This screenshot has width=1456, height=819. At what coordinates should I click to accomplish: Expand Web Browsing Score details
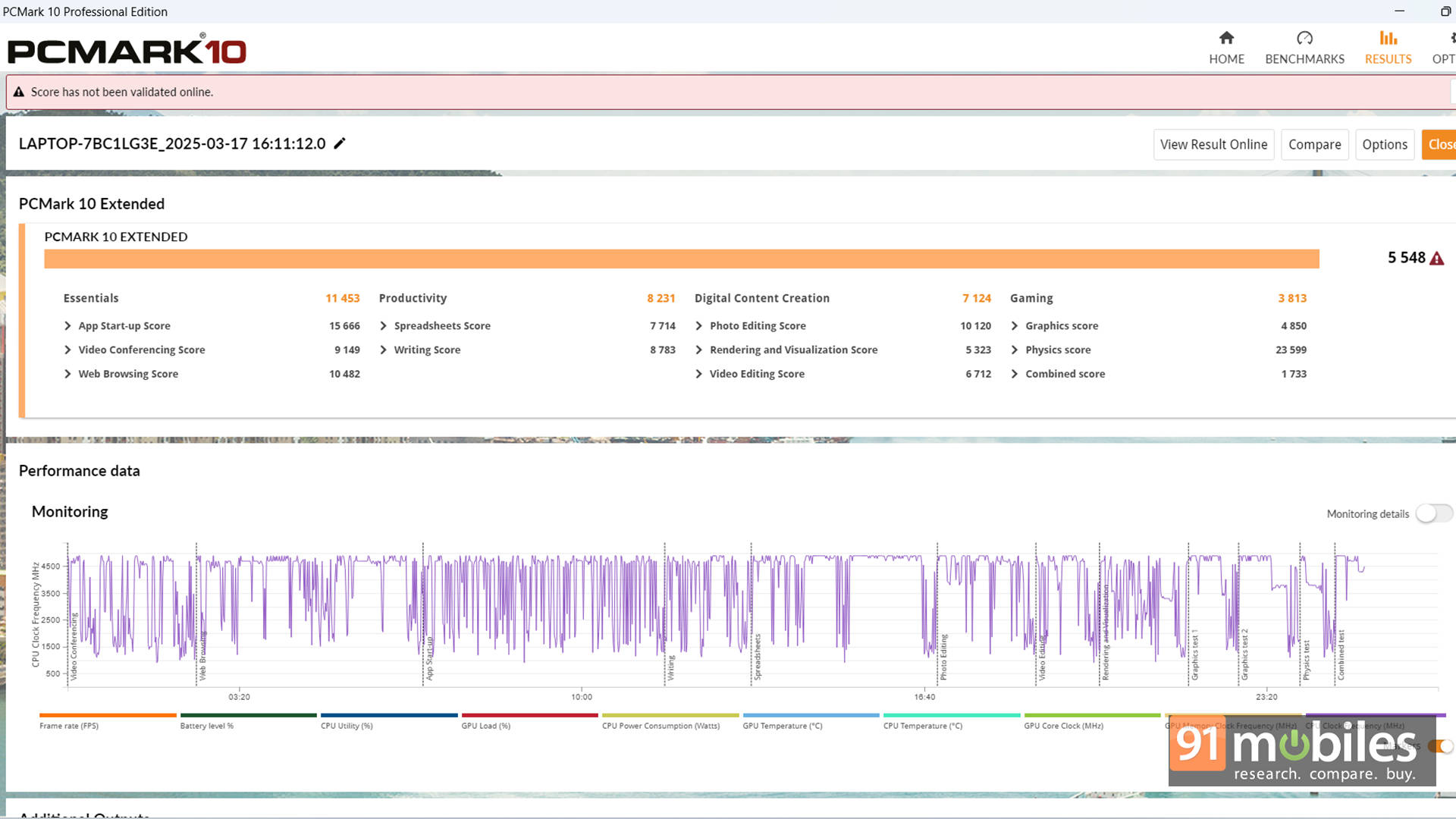pos(67,374)
